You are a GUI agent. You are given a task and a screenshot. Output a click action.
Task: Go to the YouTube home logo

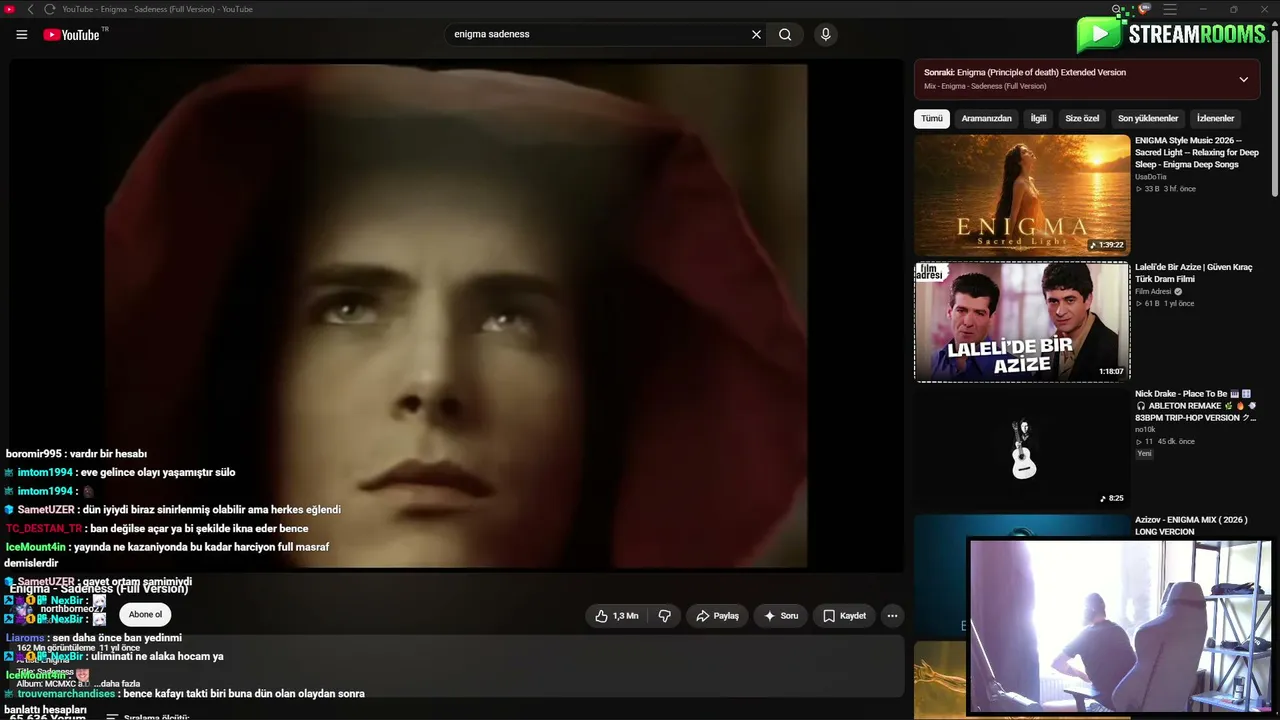(71, 35)
